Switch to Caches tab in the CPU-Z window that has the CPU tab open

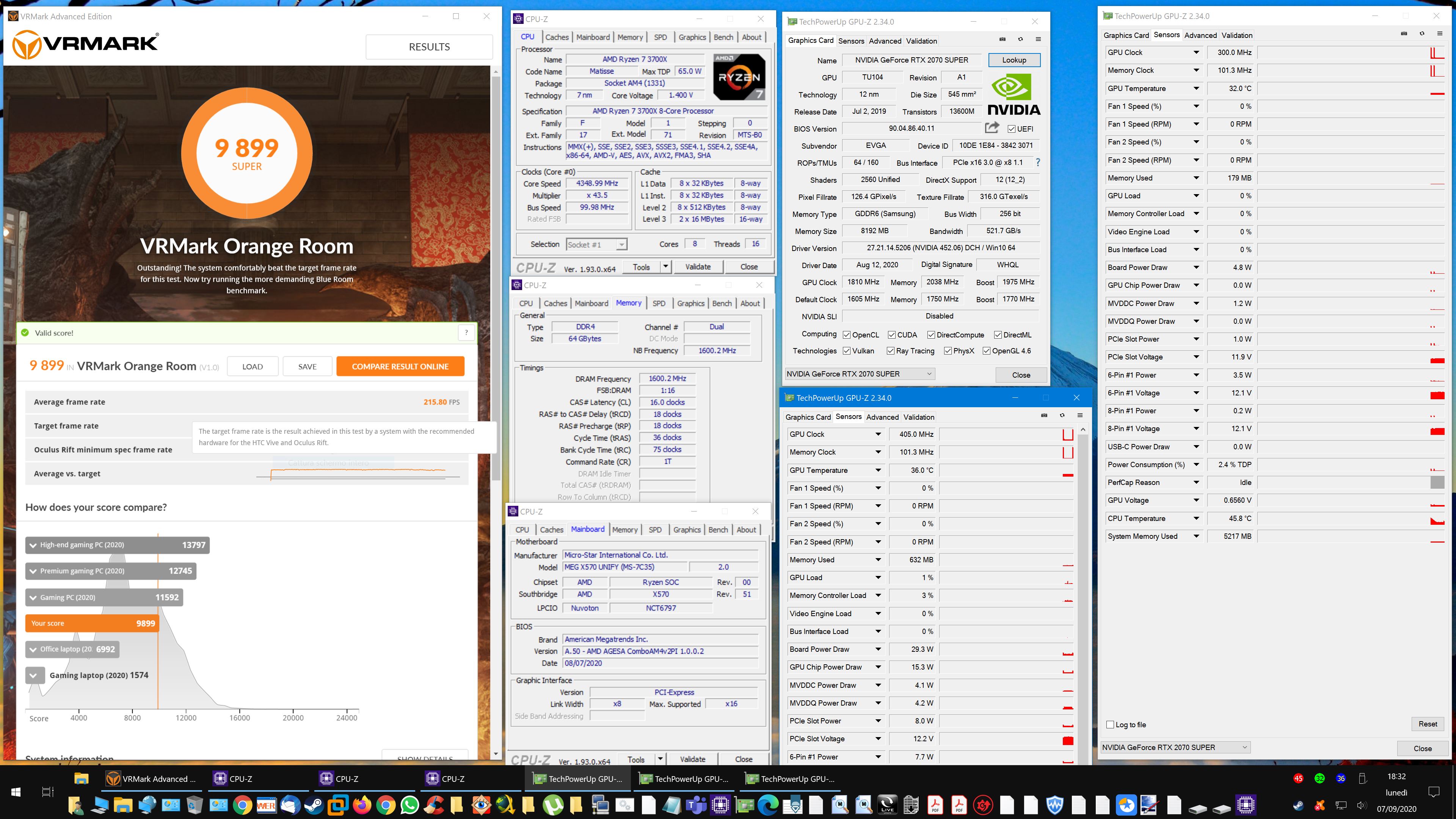coord(557,37)
